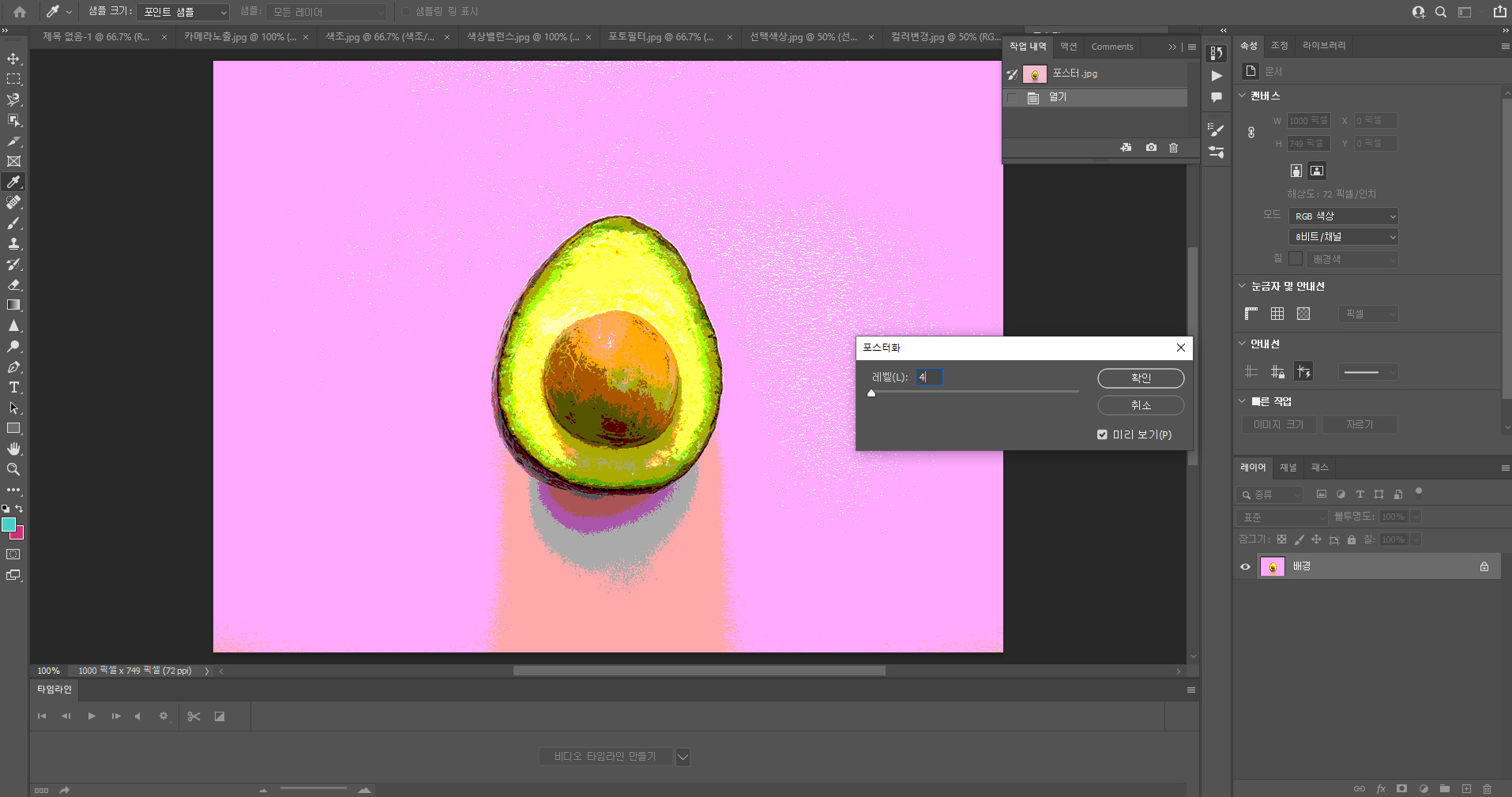1512x797 pixels.
Task: Toggle rulers icon in Properties panel
Action: click(x=1251, y=314)
